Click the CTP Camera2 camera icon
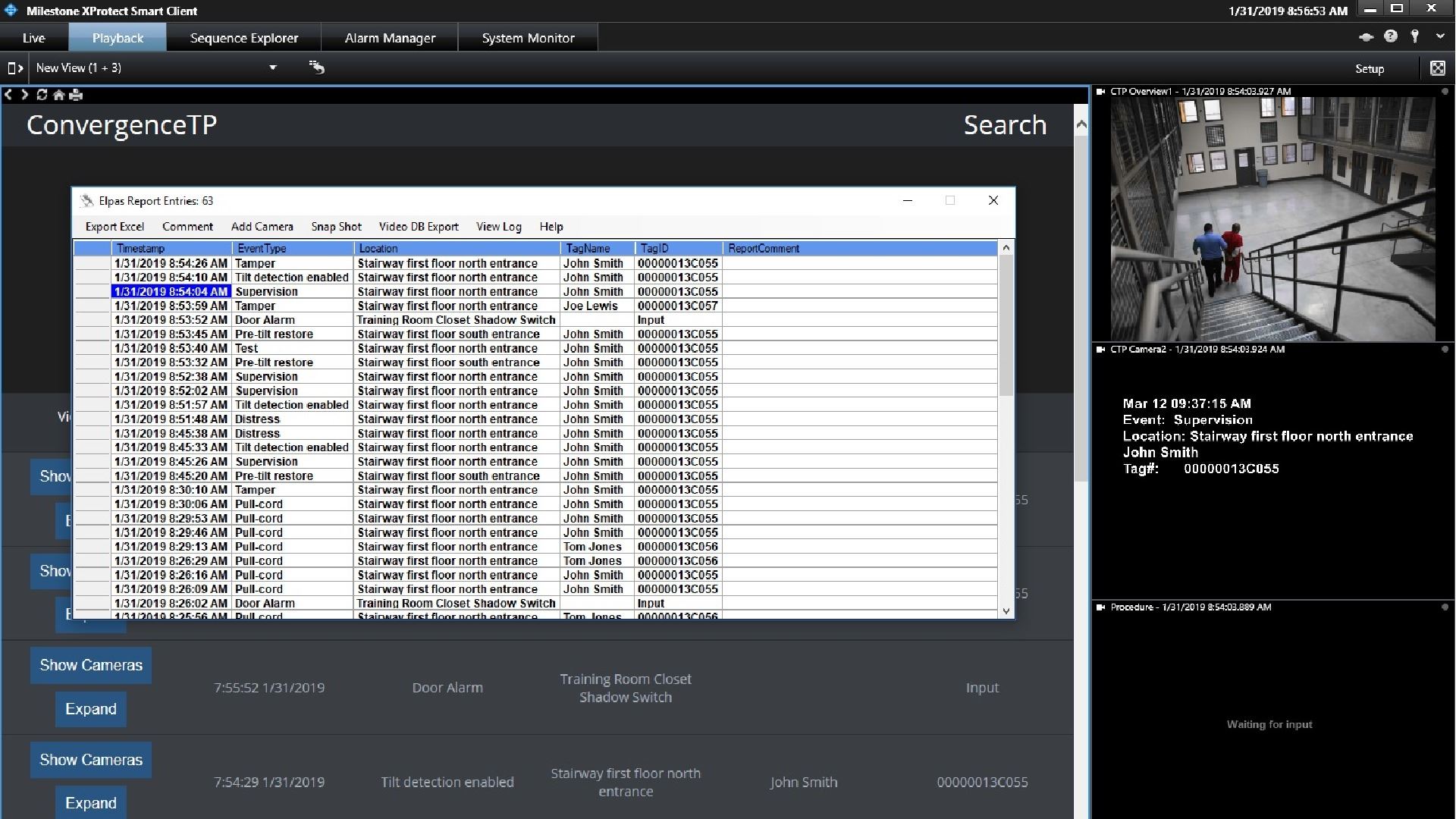The image size is (1456, 819). [x=1100, y=350]
